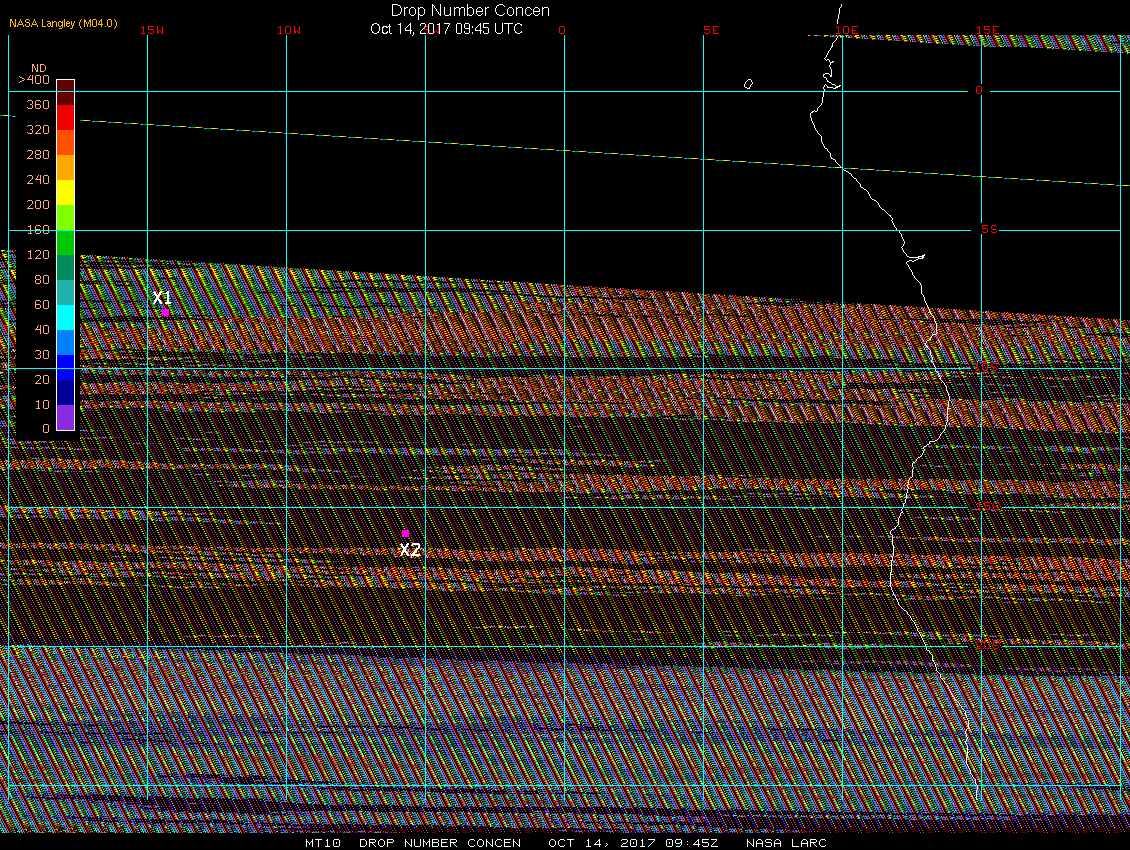Click the small island outline off the coast
1130x850 pixels.
point(748,84)
